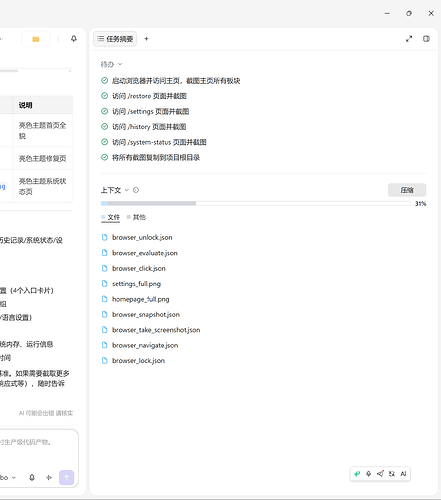Viewport: 441px width, 500px height.
Task: Toggle the 访问 /restore 页面并截图 task check
Action: [104, 96]
